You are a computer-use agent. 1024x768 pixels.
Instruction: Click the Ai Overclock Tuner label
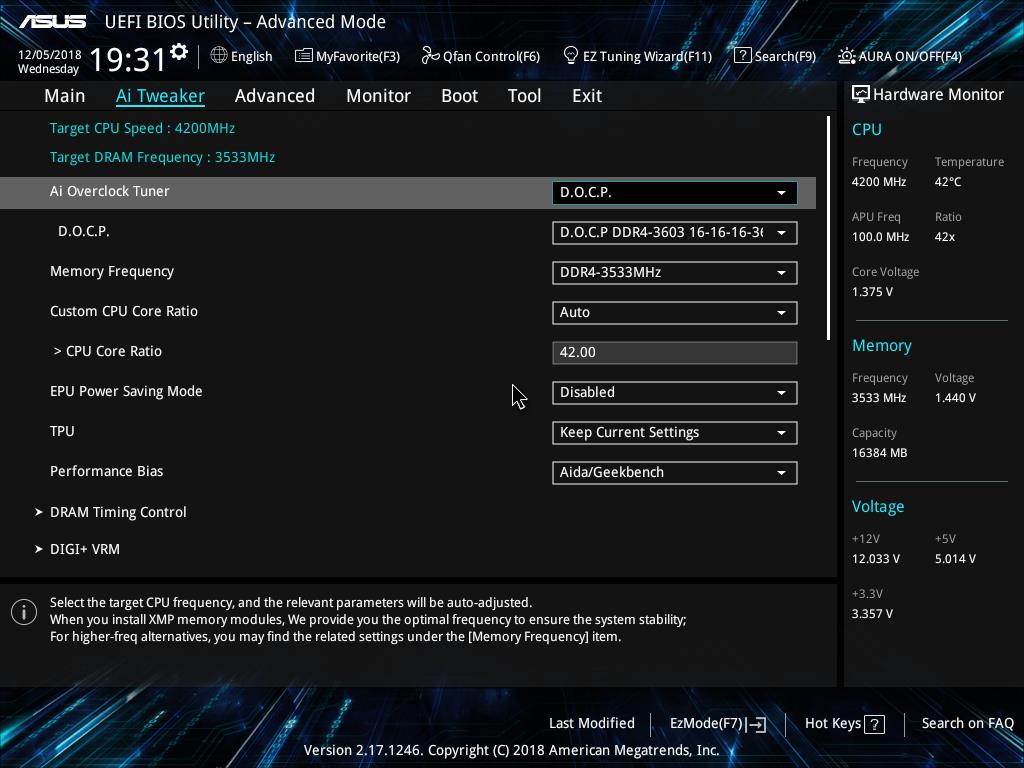point(110,191)
